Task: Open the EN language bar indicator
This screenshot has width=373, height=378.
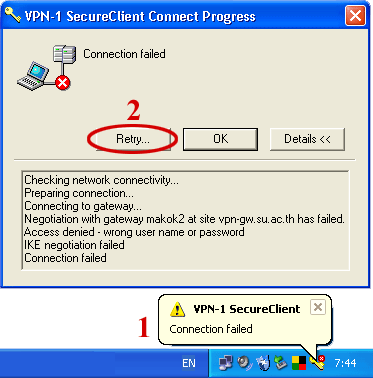Action: click(189, 363)
